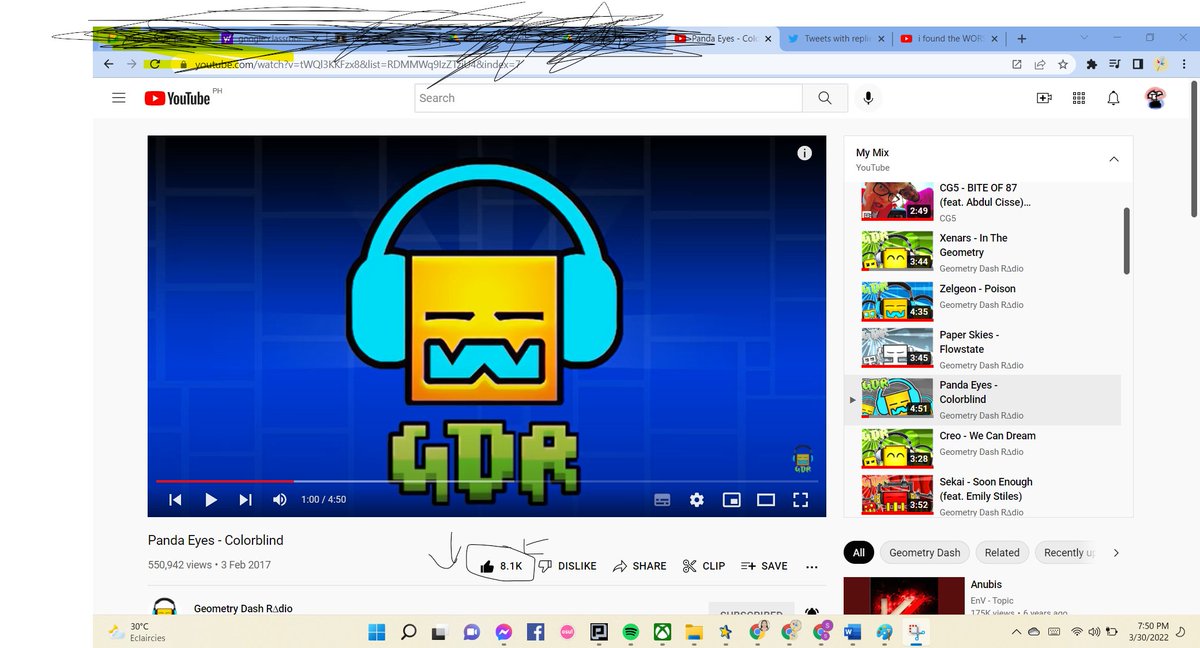Skip to previous video in player
The height and width of the screenshot is (648, 1200).
click(x=175, y=499)
